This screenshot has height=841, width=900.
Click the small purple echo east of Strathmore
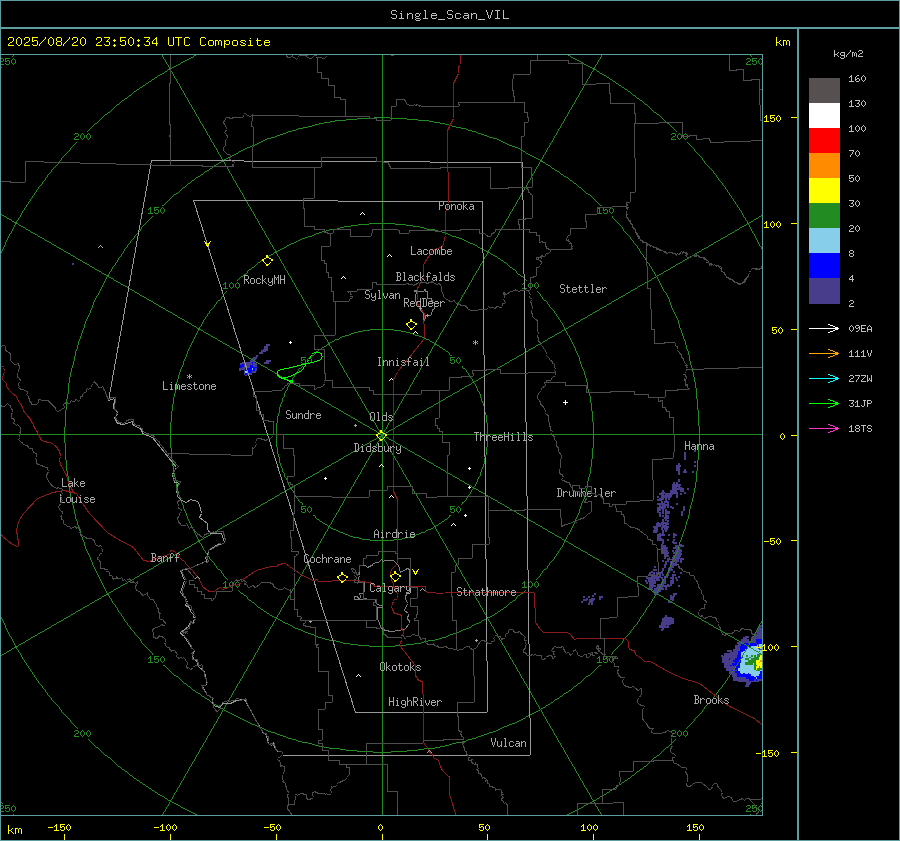[x=592, y=599]
